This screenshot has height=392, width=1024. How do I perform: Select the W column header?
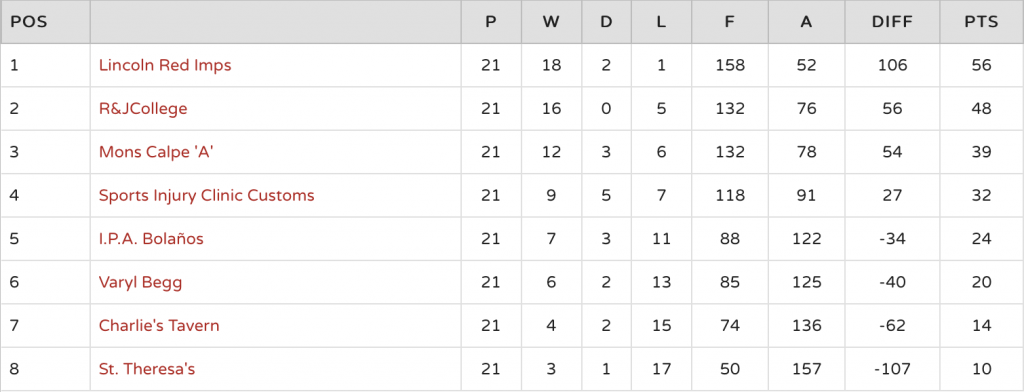[551, 22]
